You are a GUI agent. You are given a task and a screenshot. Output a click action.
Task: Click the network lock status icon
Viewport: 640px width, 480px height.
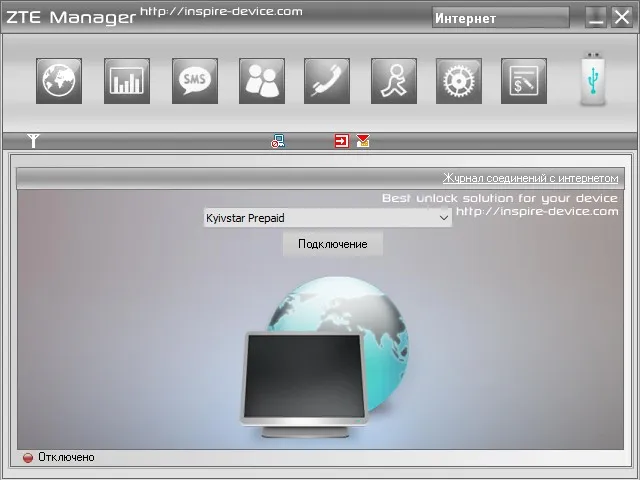coord(278,141)
